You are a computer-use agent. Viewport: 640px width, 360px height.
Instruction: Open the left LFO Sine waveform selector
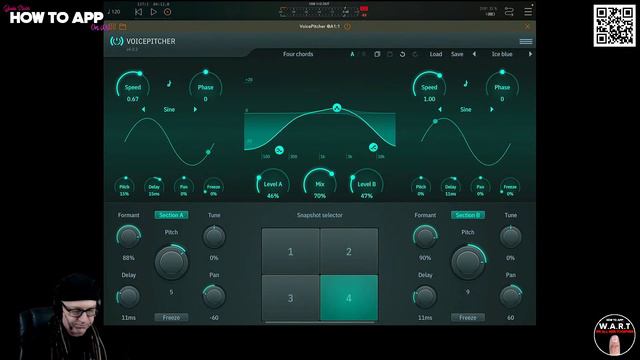169,109
